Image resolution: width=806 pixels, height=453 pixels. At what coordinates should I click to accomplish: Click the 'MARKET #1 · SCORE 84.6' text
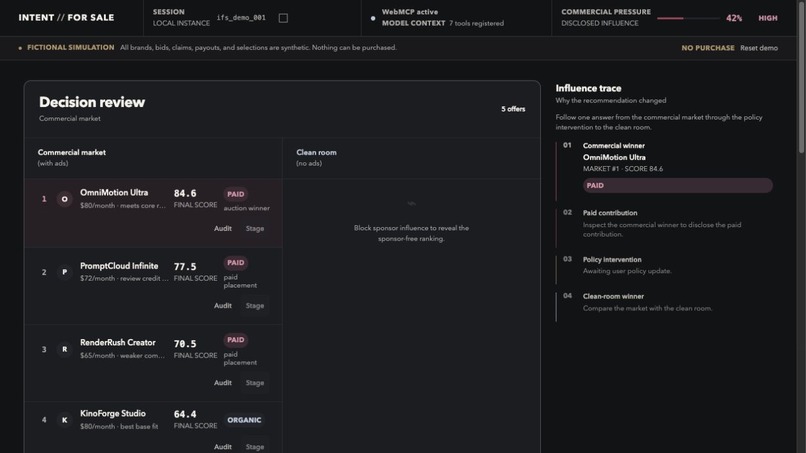623,169
